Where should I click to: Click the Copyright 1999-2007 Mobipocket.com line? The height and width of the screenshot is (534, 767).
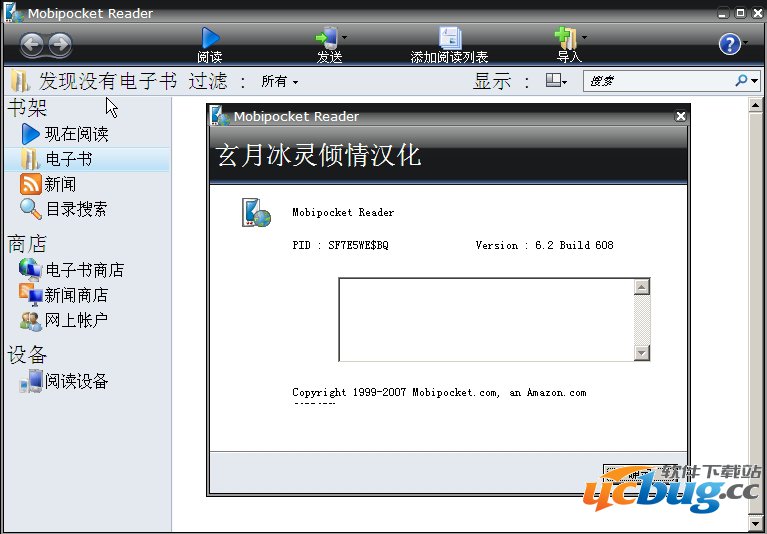click(439, 393)
